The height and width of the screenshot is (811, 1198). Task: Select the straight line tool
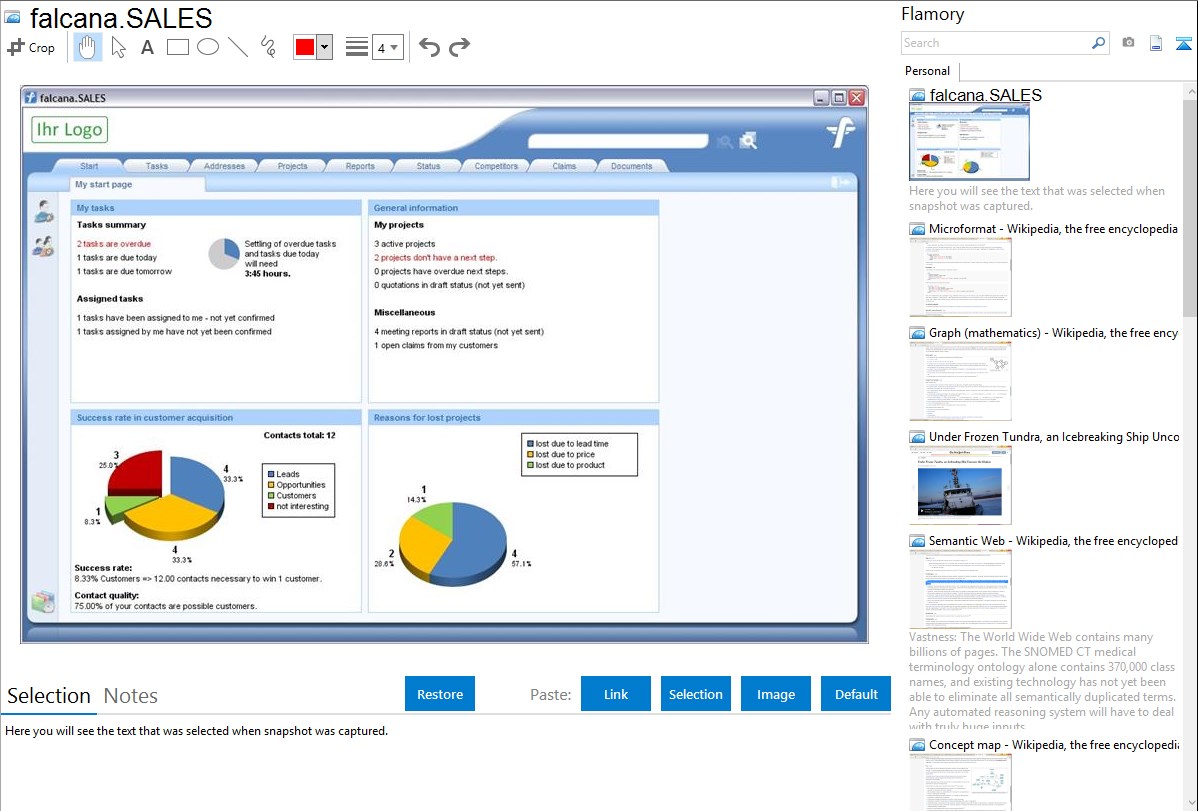(x=238, y=47)
